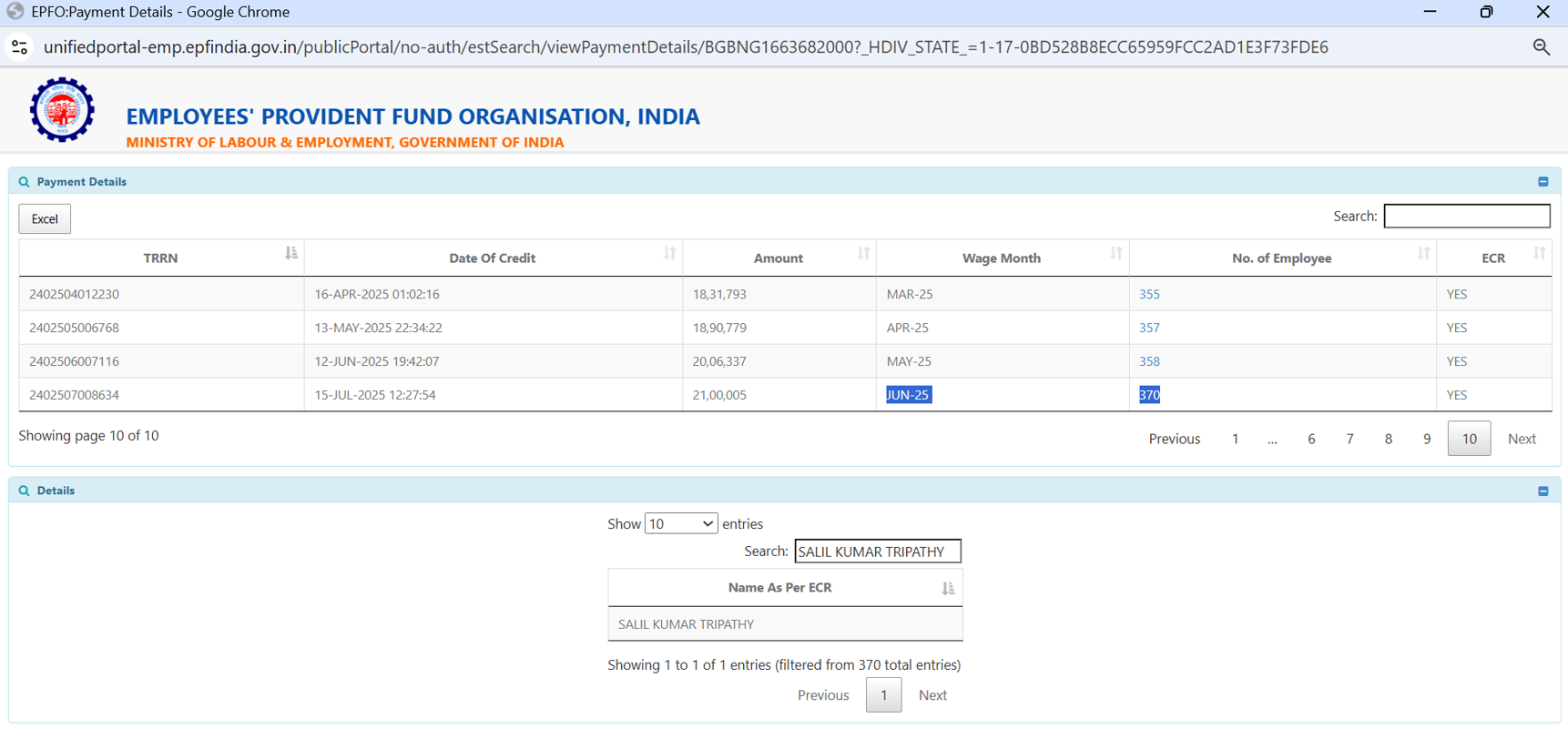The width and height of the screenshot is (1568, 729).
Task: Sort the Amount column
Action: point(862,254)
